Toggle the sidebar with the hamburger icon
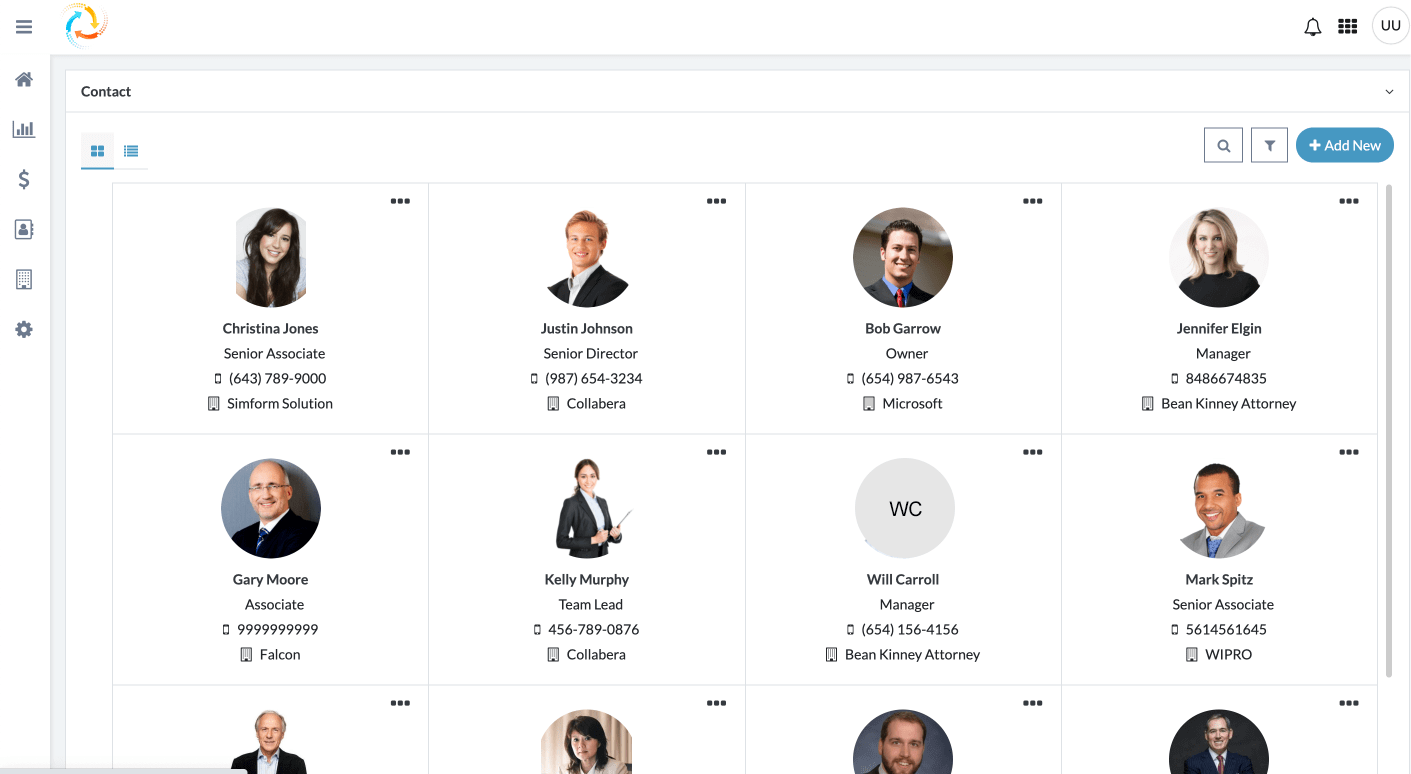1411x774 pixels. point(23,26)
